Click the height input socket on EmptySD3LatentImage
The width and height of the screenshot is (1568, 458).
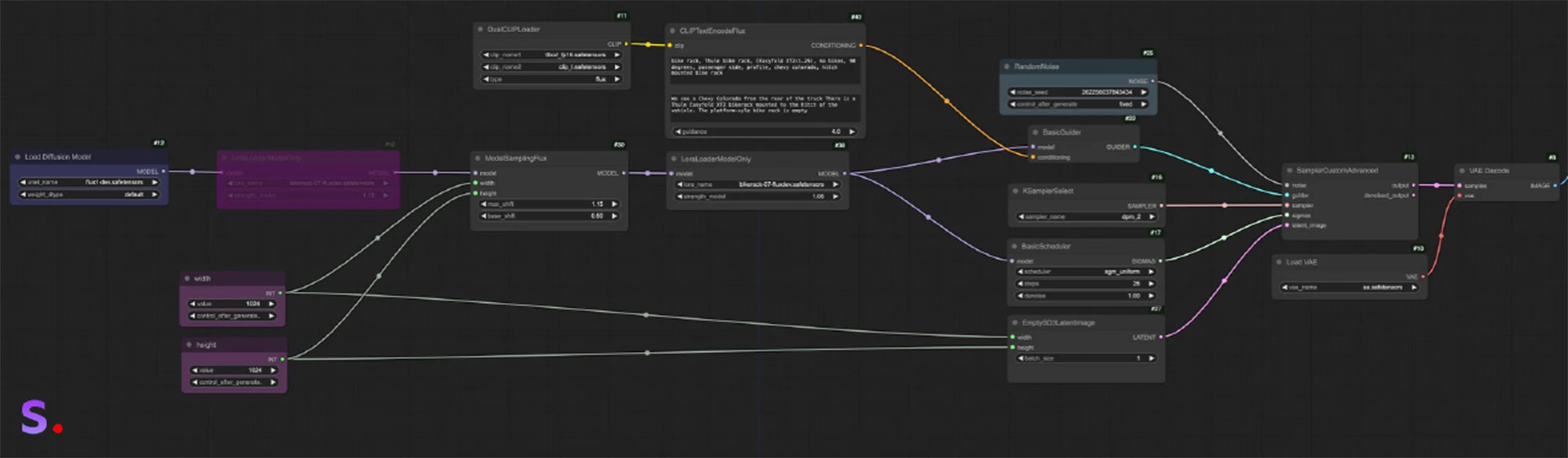point(1013,347)
